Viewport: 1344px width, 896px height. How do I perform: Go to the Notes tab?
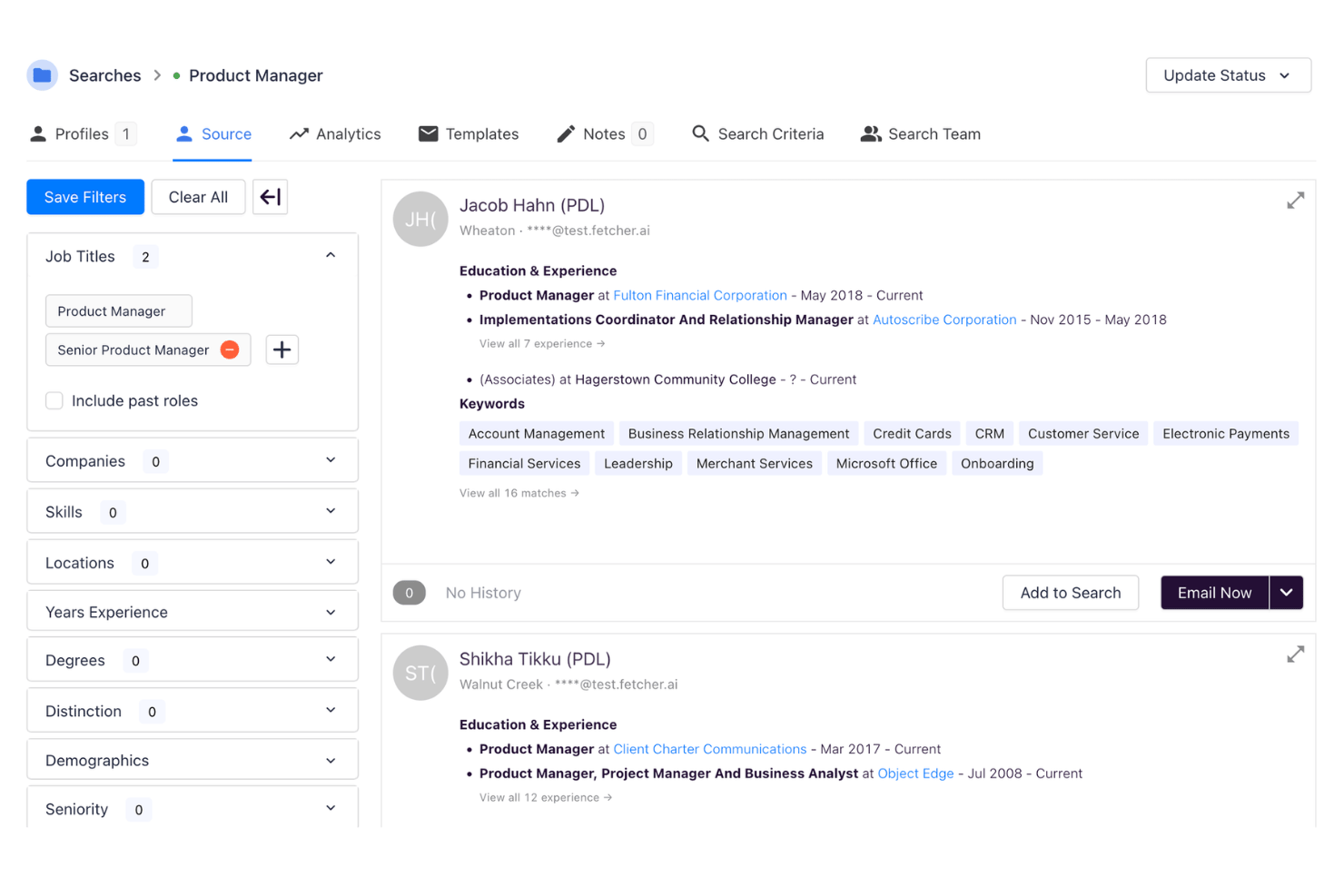(605, 134)
